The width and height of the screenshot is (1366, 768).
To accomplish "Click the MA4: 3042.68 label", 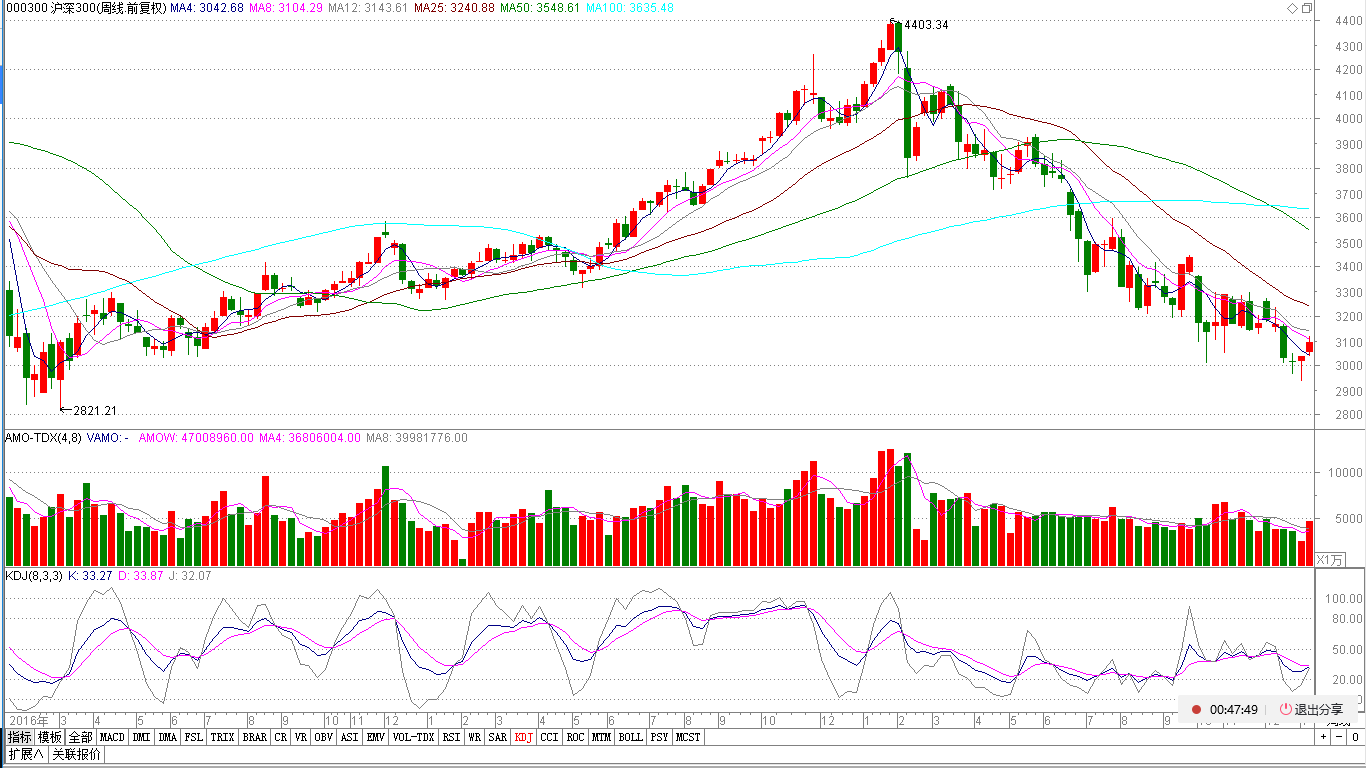I will click(207, 8).
